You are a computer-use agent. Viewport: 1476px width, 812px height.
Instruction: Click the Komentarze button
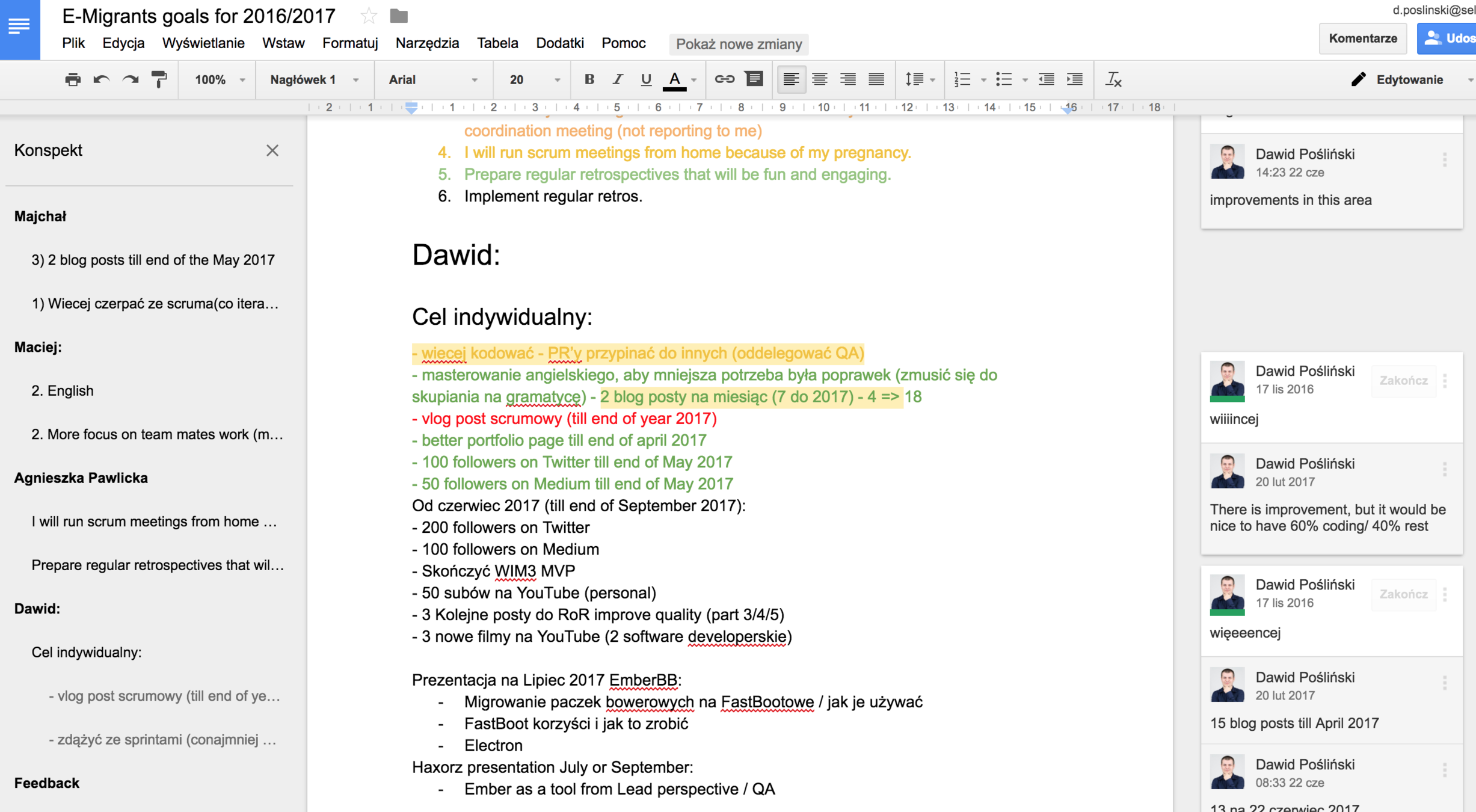tap(1362, 38)
